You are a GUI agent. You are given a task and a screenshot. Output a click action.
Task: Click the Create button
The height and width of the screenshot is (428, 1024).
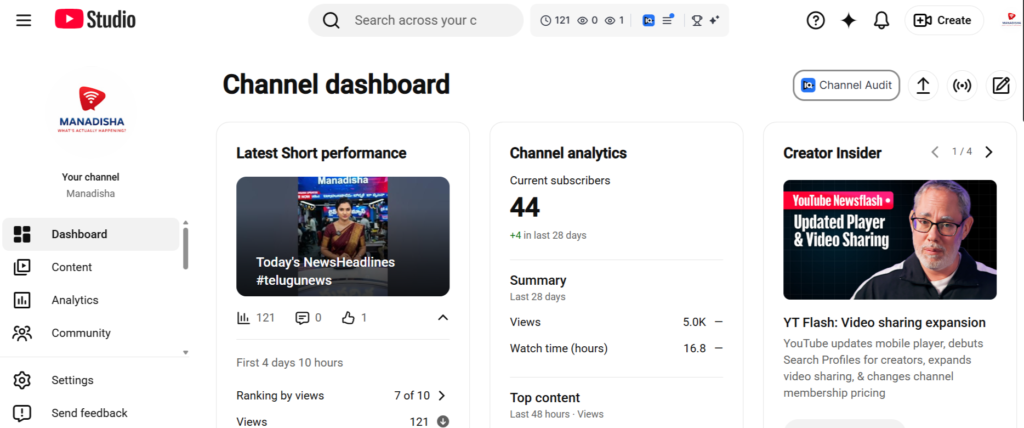[944, 20]
